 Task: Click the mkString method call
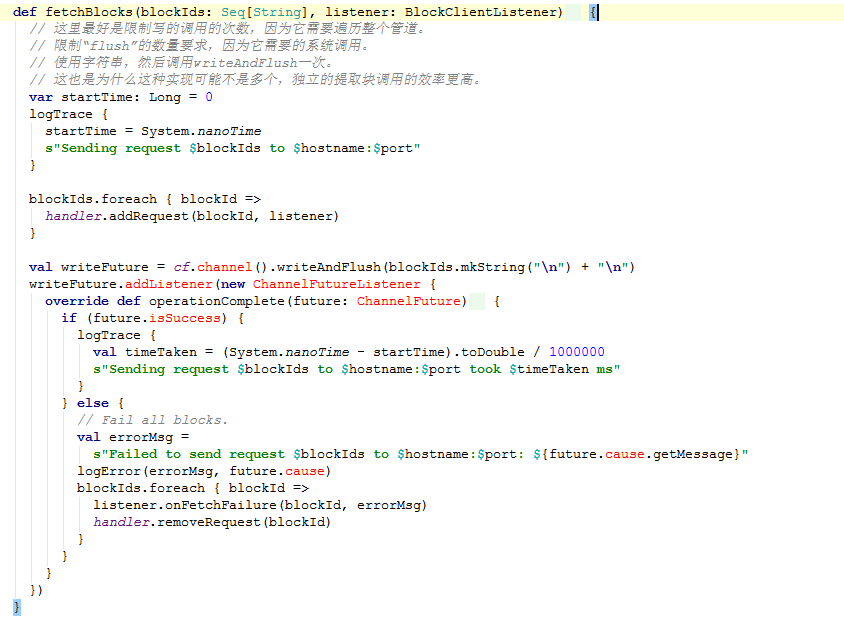[495, 267]
